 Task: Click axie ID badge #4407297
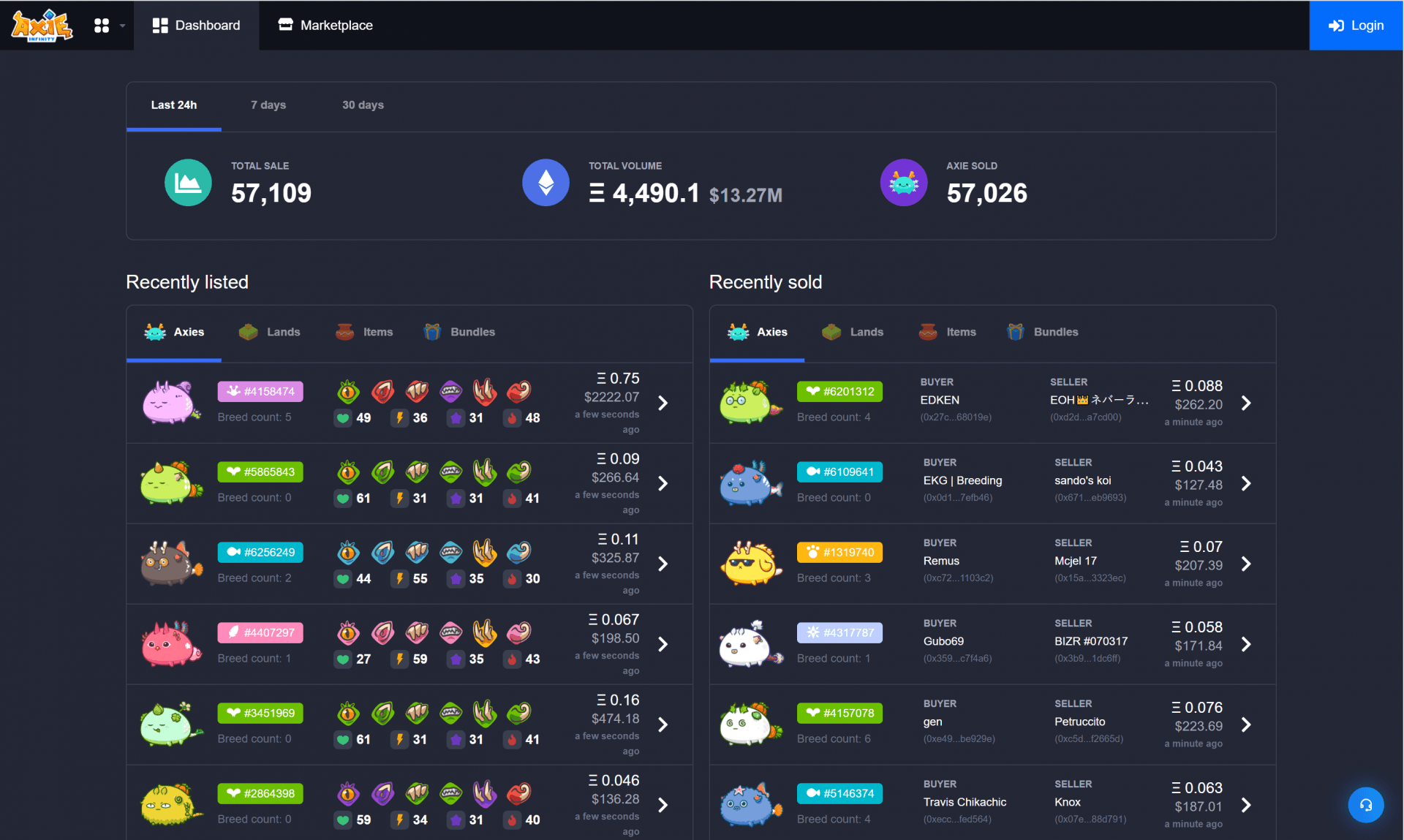pos(260,633)
